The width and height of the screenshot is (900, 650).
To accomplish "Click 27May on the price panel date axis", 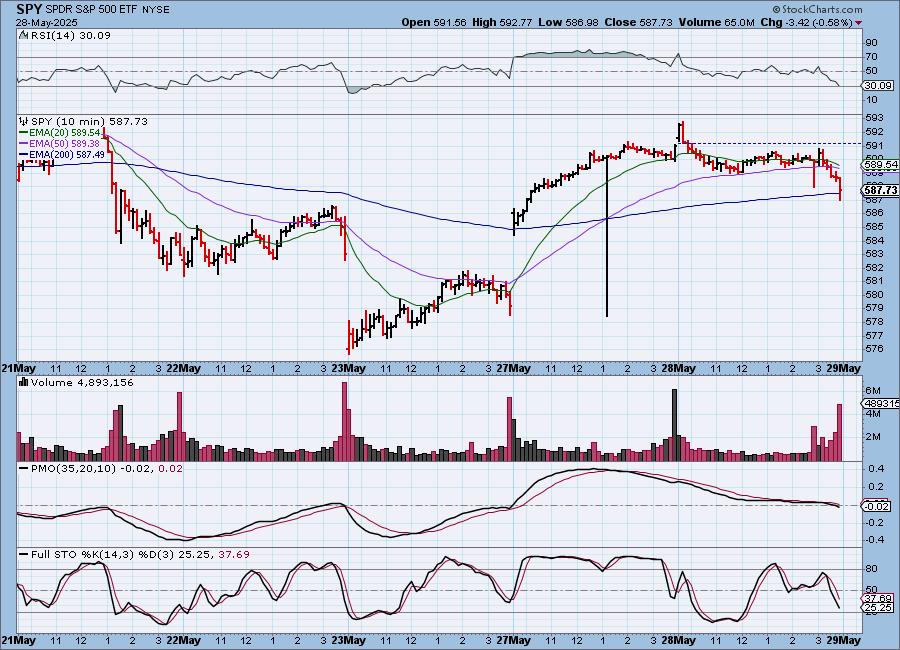I will (x=513, y=369).
